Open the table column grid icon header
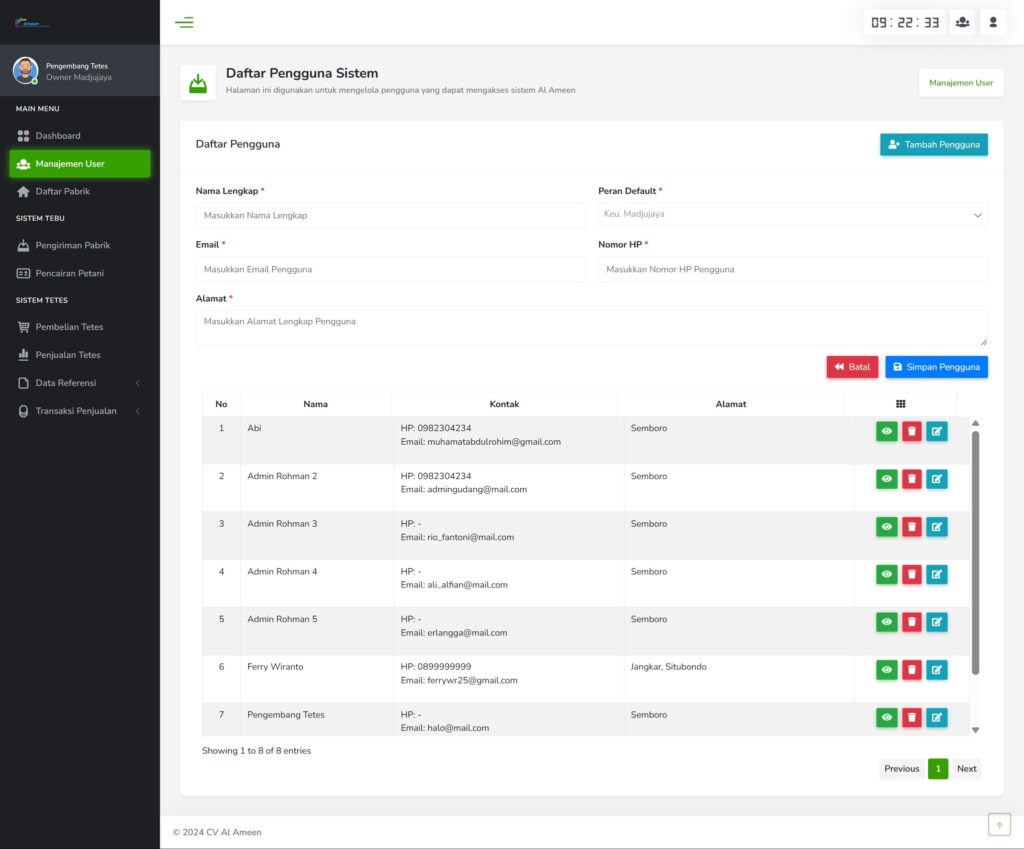 (x=900, y=404)
